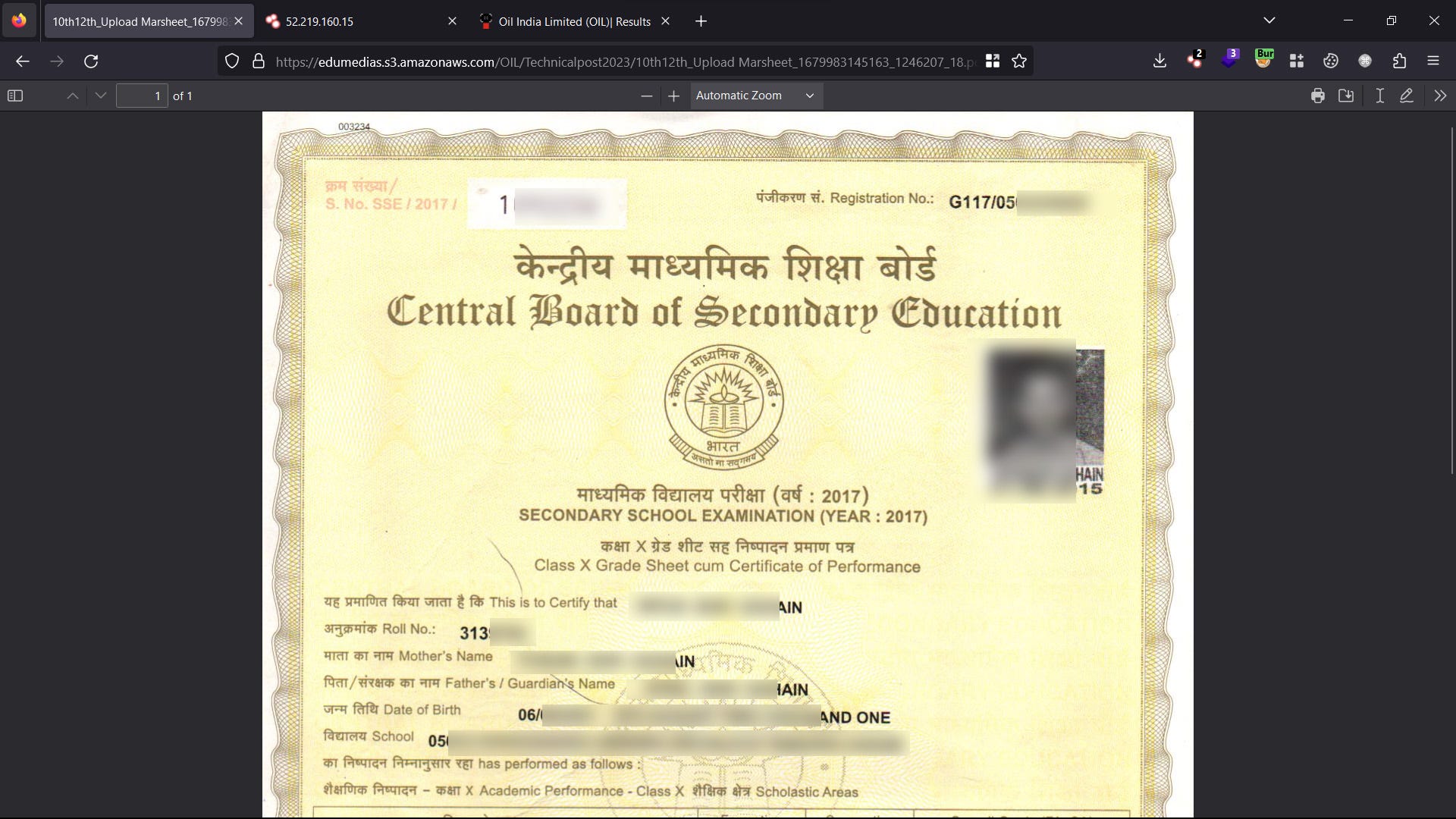1456x819 pixels.
Task: Open purple extension with badge 3
Action: [x=1229, y=60]
